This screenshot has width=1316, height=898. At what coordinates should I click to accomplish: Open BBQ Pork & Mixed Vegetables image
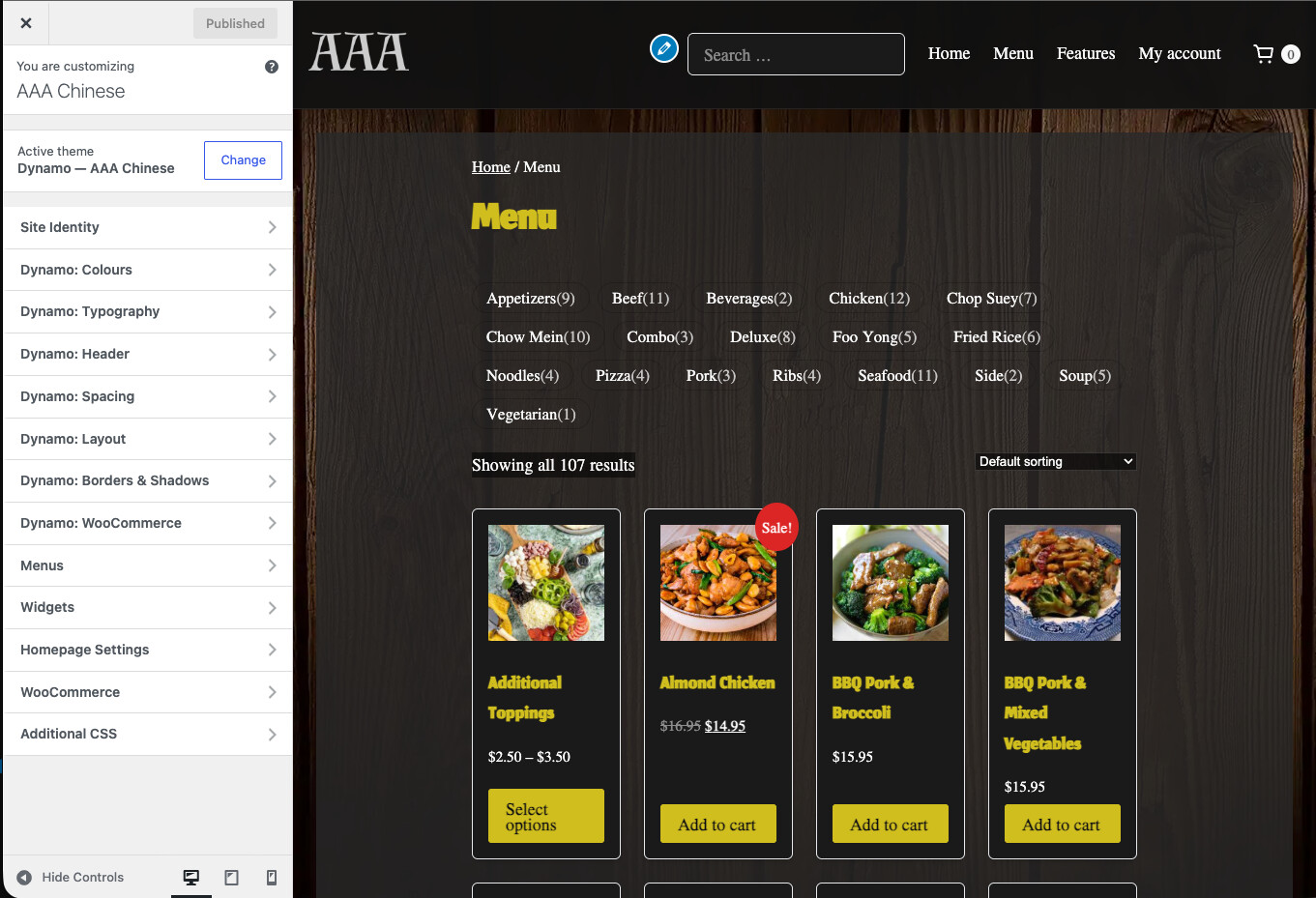pyautogui.click(x=1063, y=583)
